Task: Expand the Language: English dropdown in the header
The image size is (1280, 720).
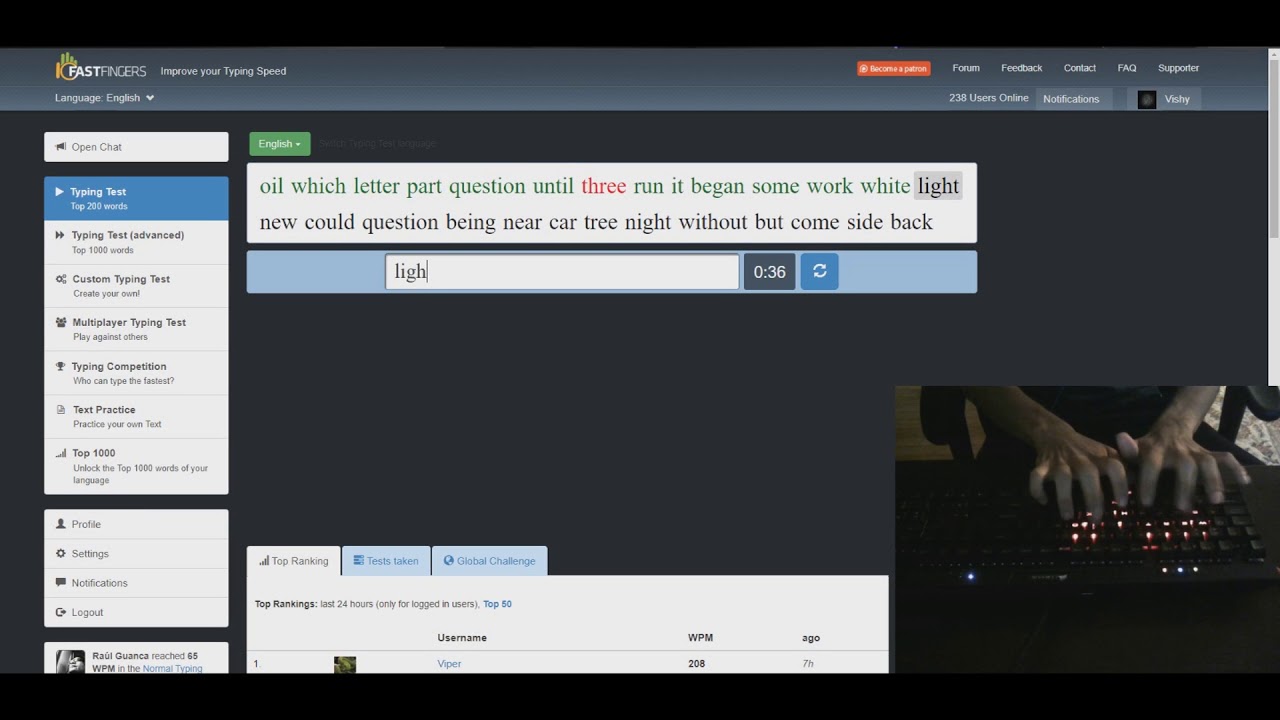Action: (104, 98)
